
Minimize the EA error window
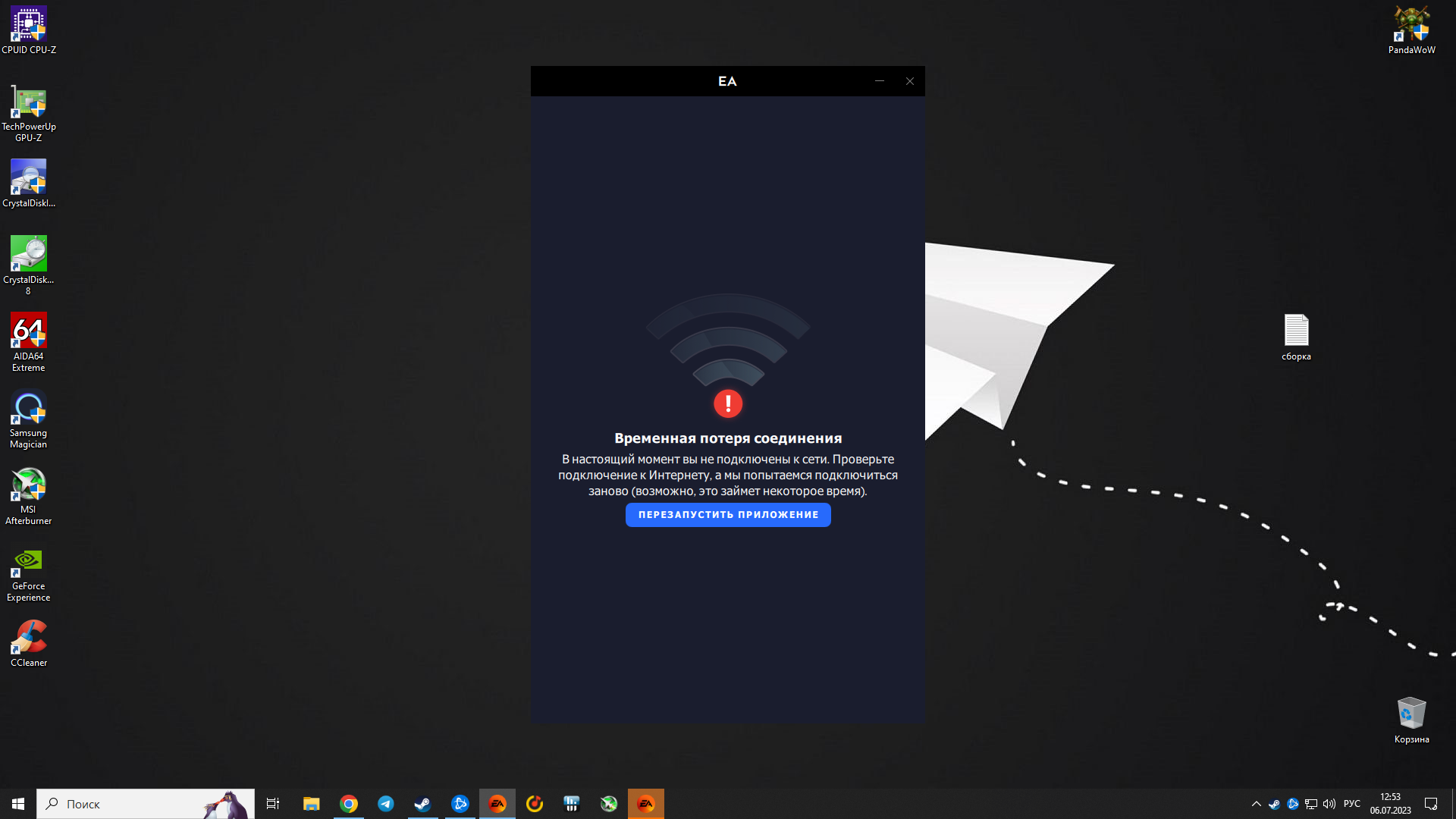880,81
